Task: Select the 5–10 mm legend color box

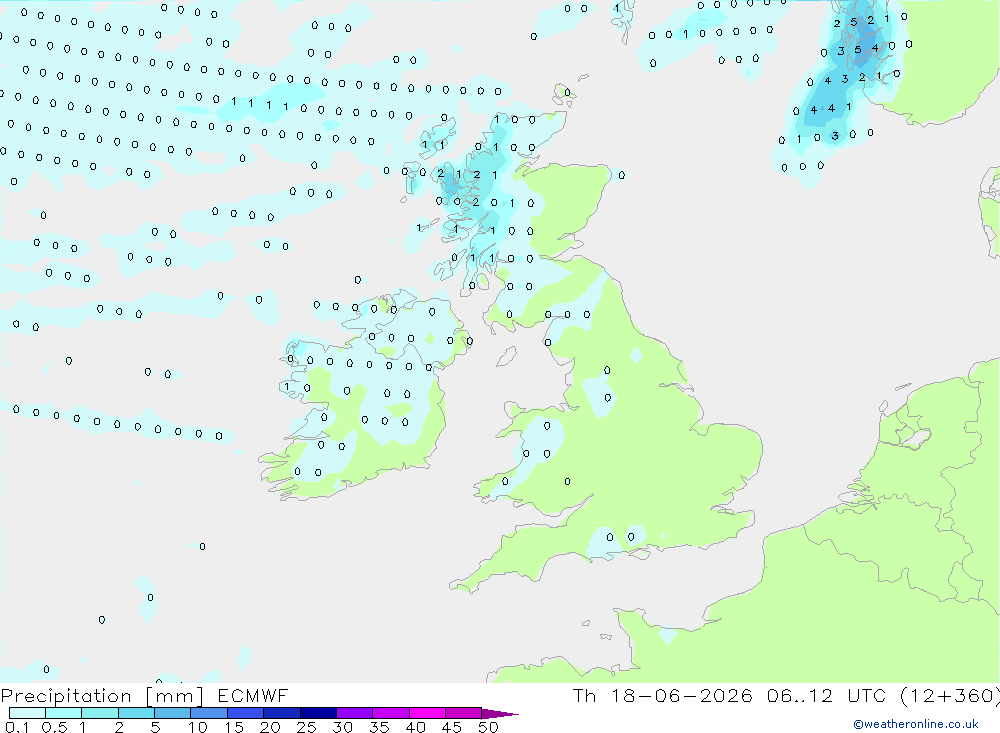Action: pyautogui.click(x=173, y=713)
